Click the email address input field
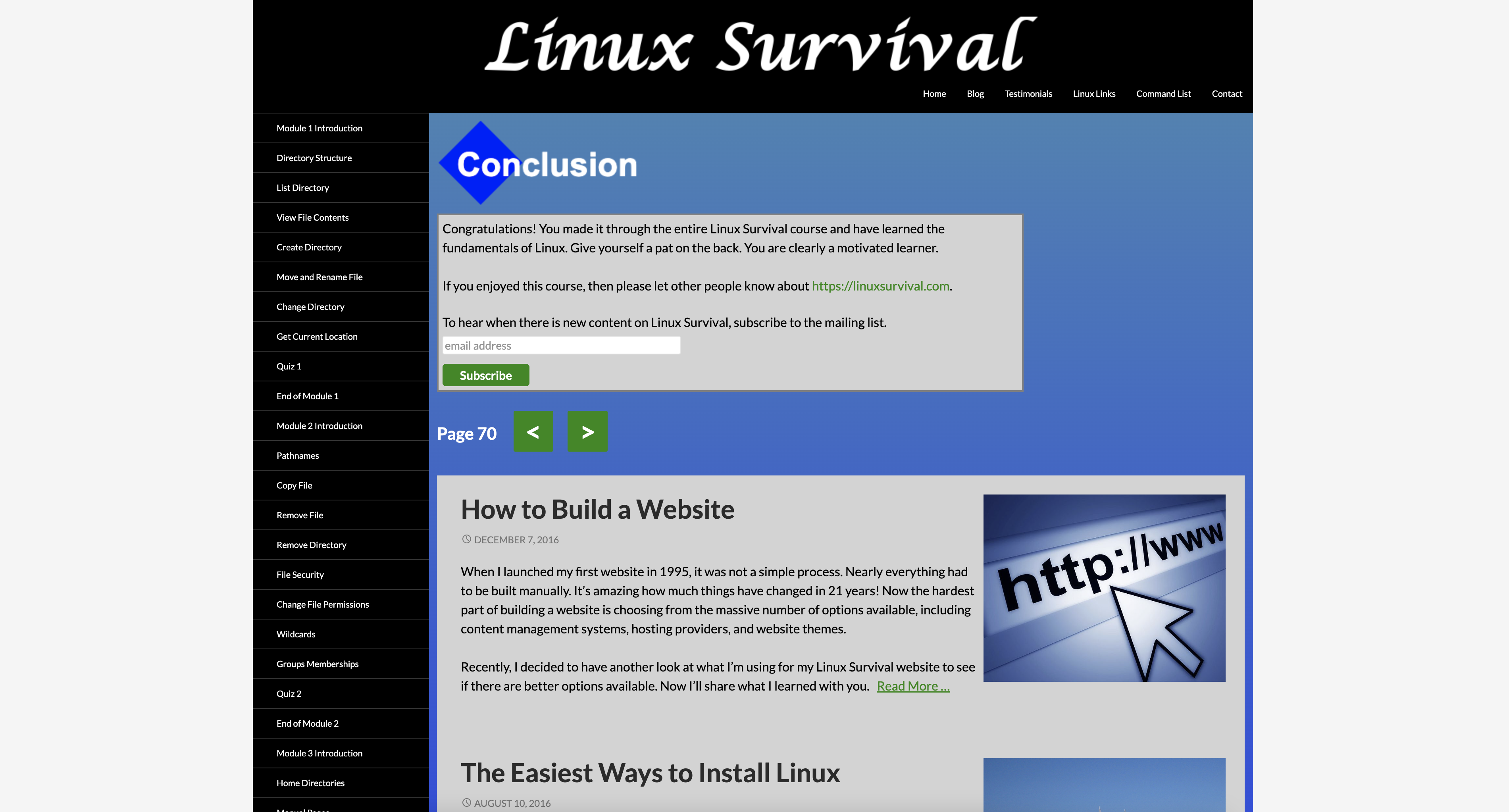 pyautogui.click(x=561, y=344)
